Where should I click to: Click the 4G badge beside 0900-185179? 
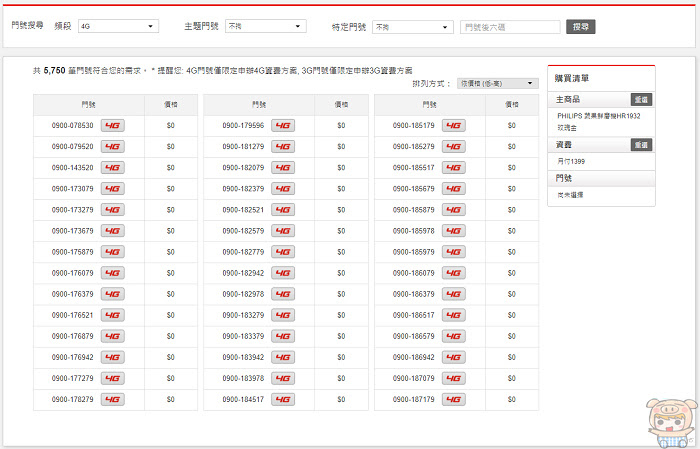tap(454, 125)
